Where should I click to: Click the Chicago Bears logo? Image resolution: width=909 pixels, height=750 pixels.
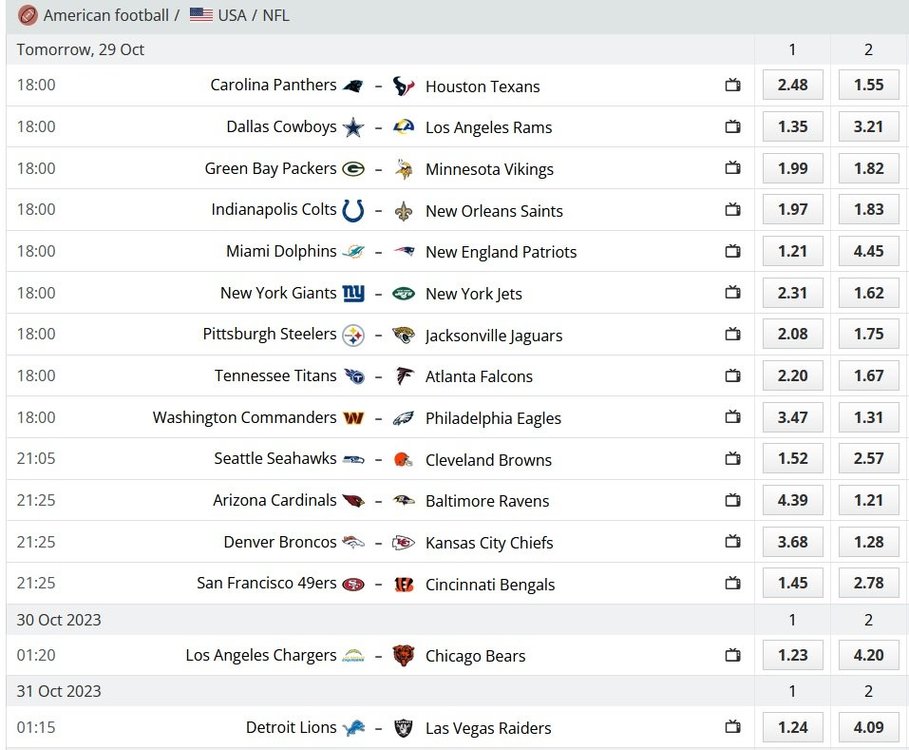tap(403, 656)
